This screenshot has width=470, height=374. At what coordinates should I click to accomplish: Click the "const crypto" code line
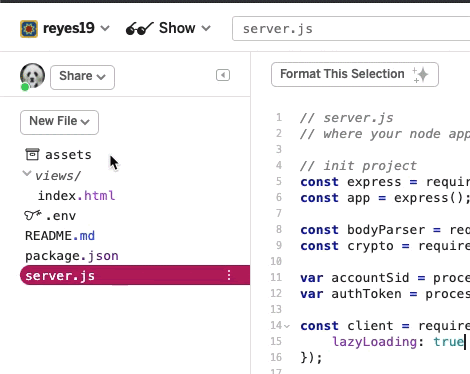(x=385, y=246)
